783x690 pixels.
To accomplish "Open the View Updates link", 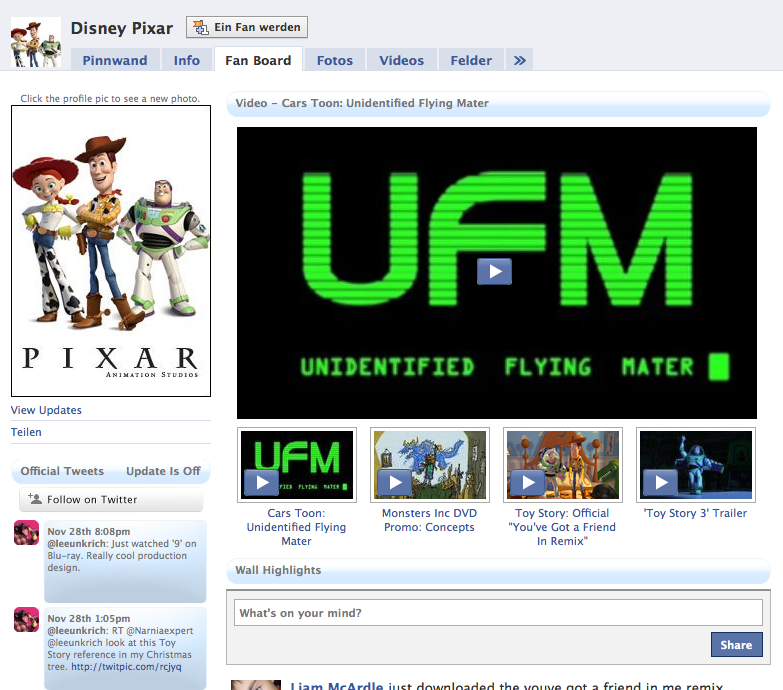I will [x=47, y=410].
